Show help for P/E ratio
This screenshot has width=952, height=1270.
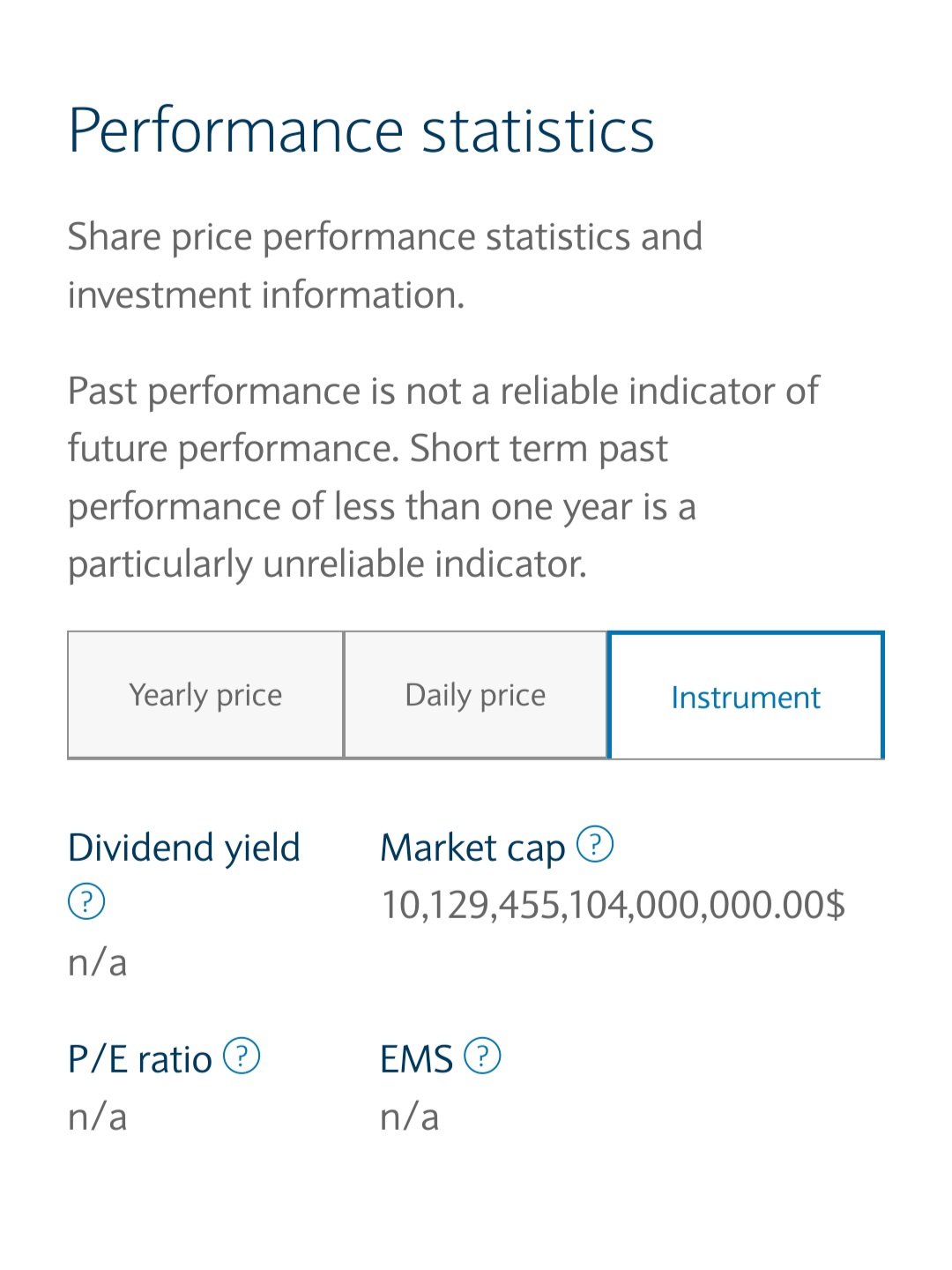[x=242, y=1056]
